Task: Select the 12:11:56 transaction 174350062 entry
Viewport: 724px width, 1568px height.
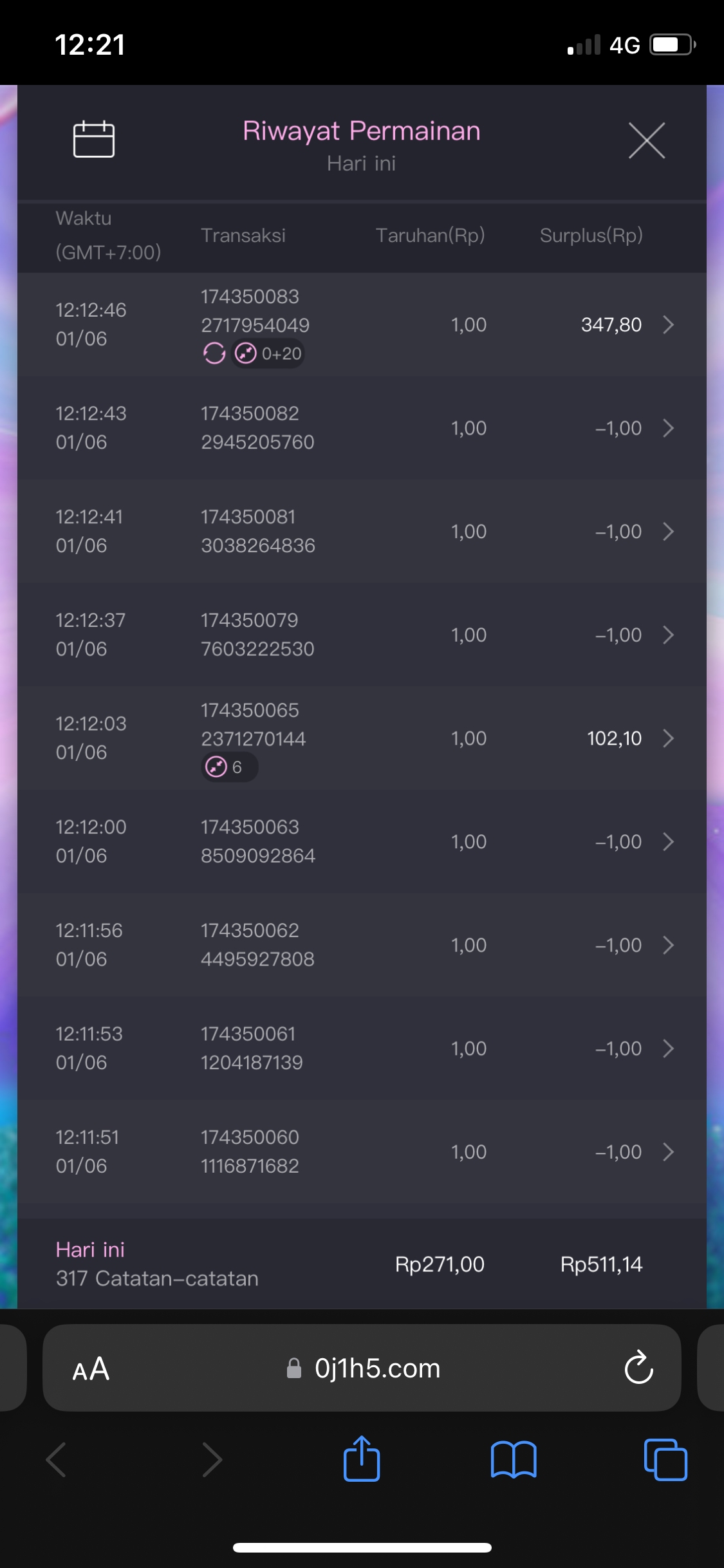Action: point(257,945)
